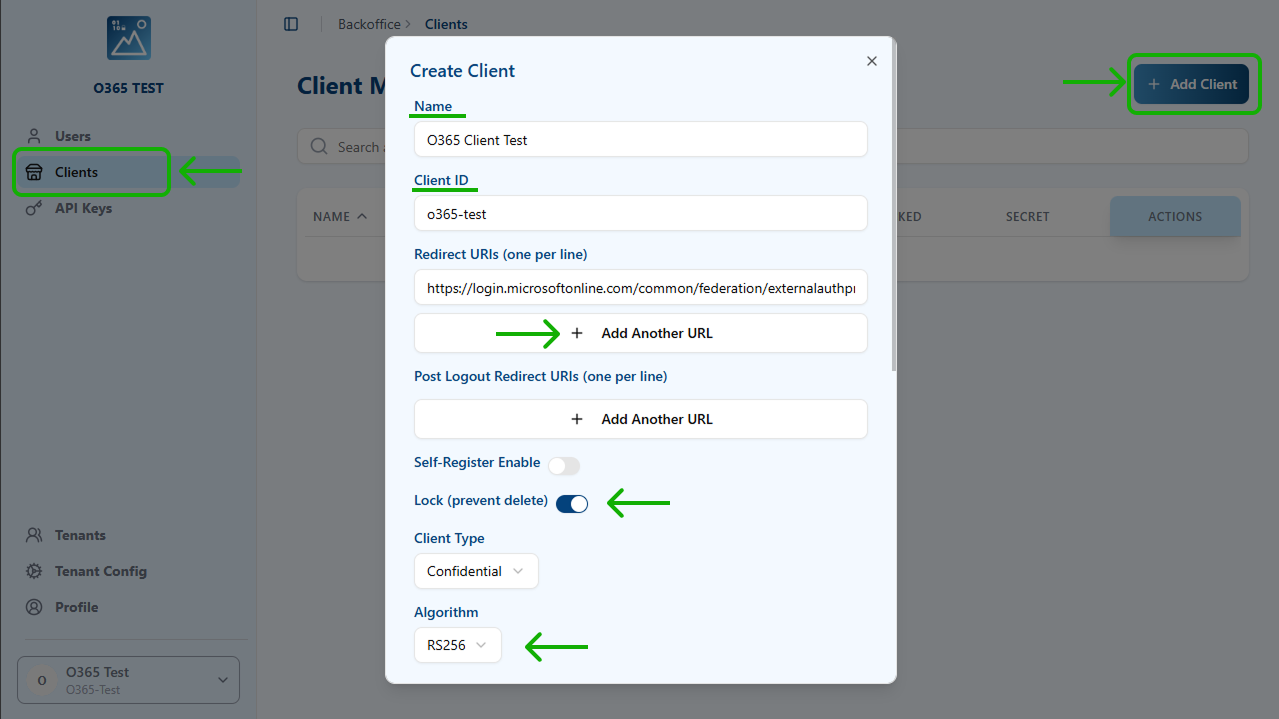
Task: Turn off Lock (prevent delete) switch
Action: [572, 503]
